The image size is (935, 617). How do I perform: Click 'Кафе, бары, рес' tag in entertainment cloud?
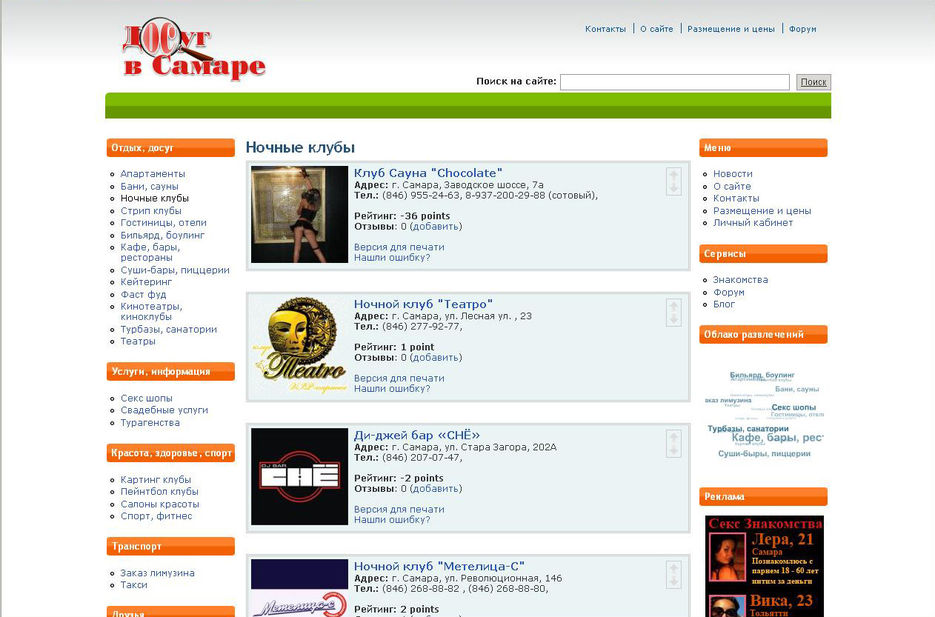pos(778,438)
